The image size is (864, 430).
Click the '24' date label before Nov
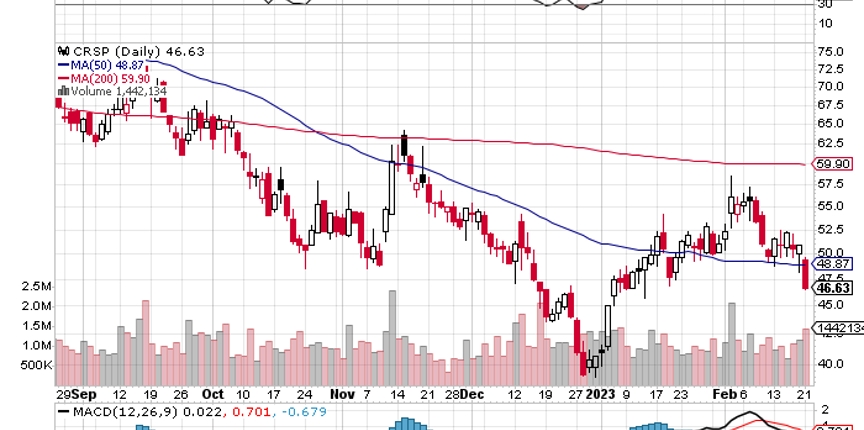(304, 395)
